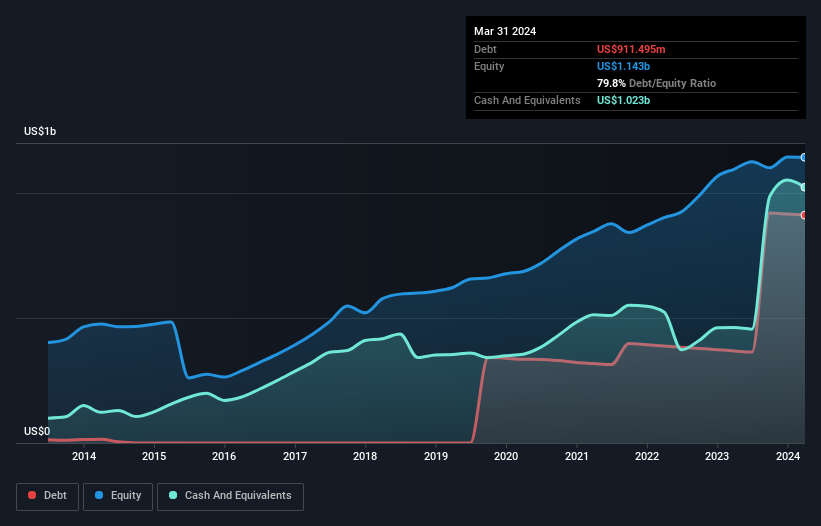Click the teal Cash endpoint marker

coord(804,187)
